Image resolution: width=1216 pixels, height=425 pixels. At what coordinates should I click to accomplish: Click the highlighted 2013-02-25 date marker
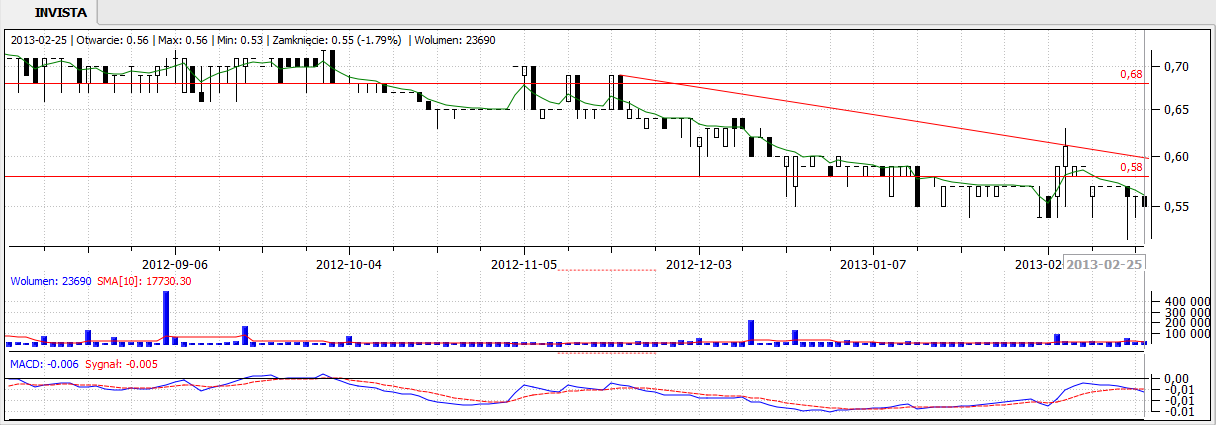pyautogui.click(x=1104, y=264)
